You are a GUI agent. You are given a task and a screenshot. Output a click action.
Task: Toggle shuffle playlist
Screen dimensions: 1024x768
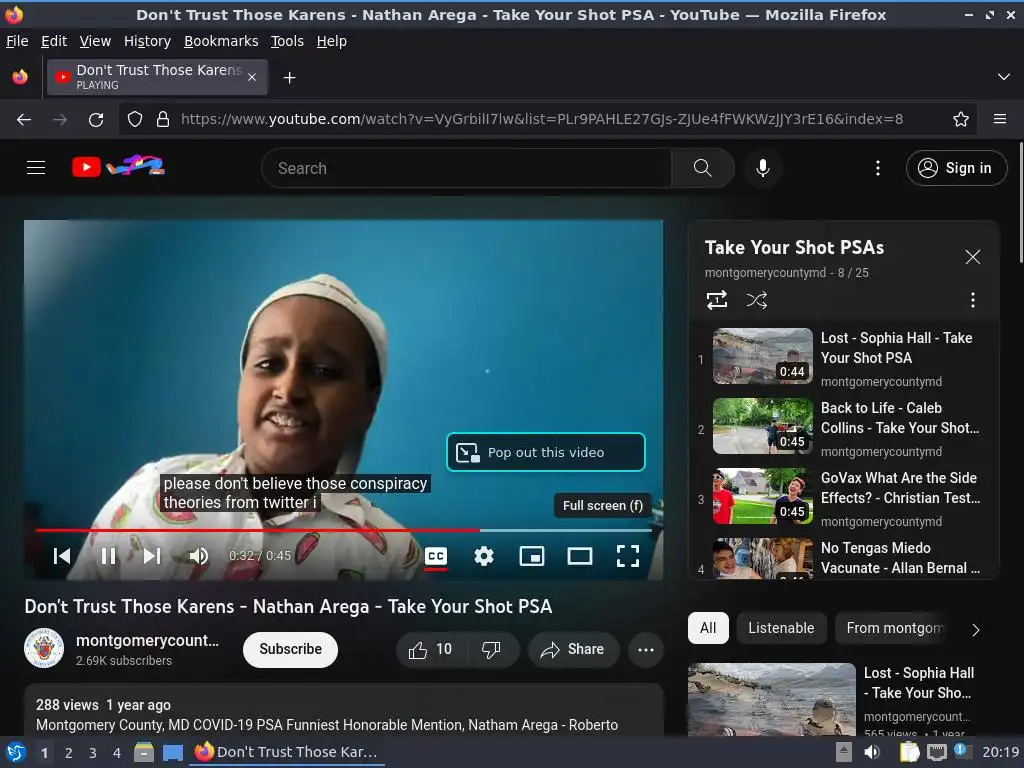756,300
